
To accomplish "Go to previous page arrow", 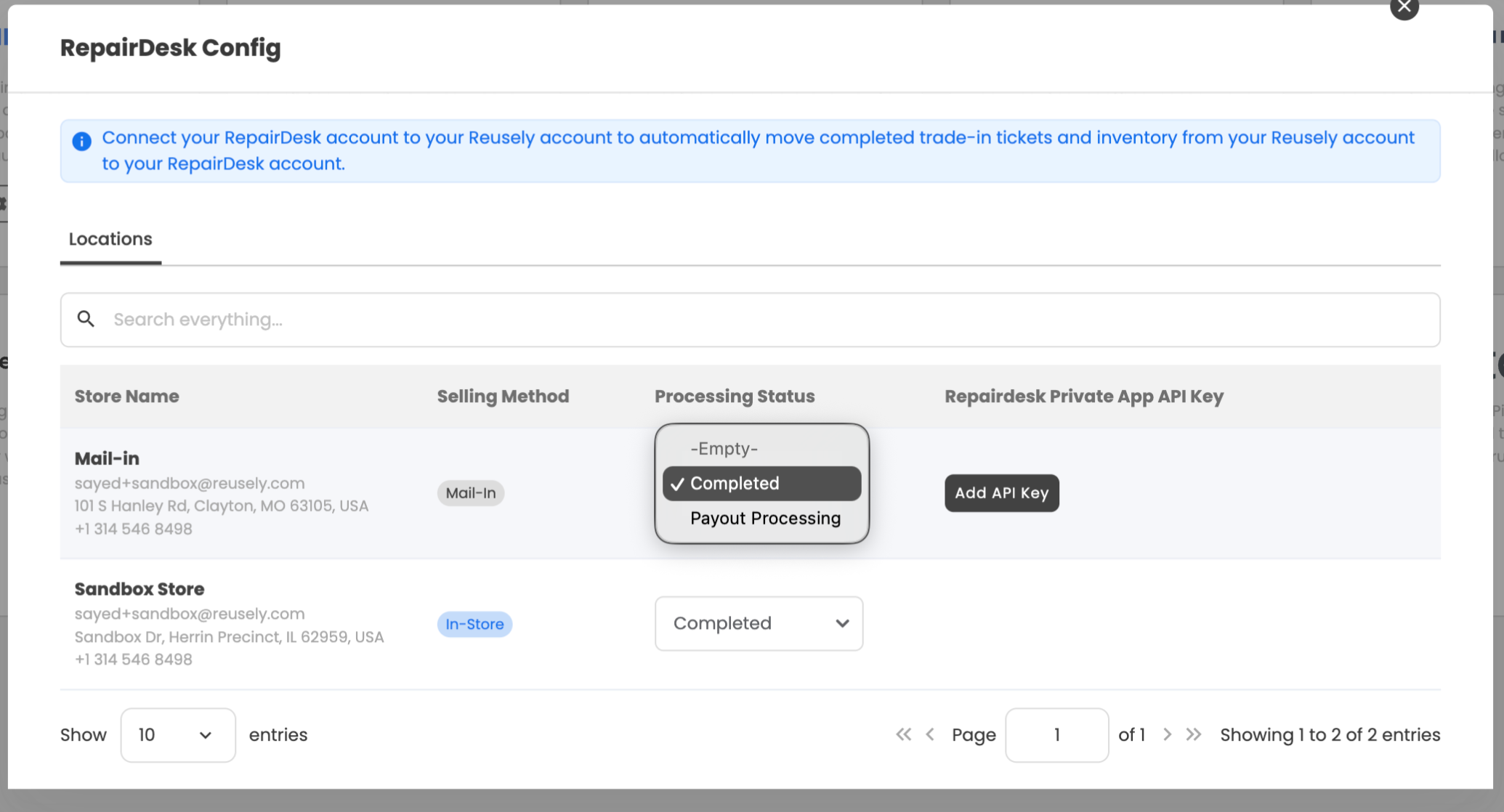I will click(930, 734).
